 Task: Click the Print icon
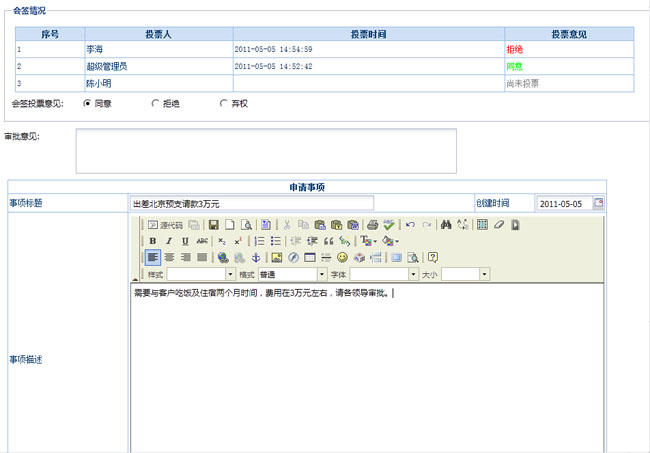pos(372,225)
